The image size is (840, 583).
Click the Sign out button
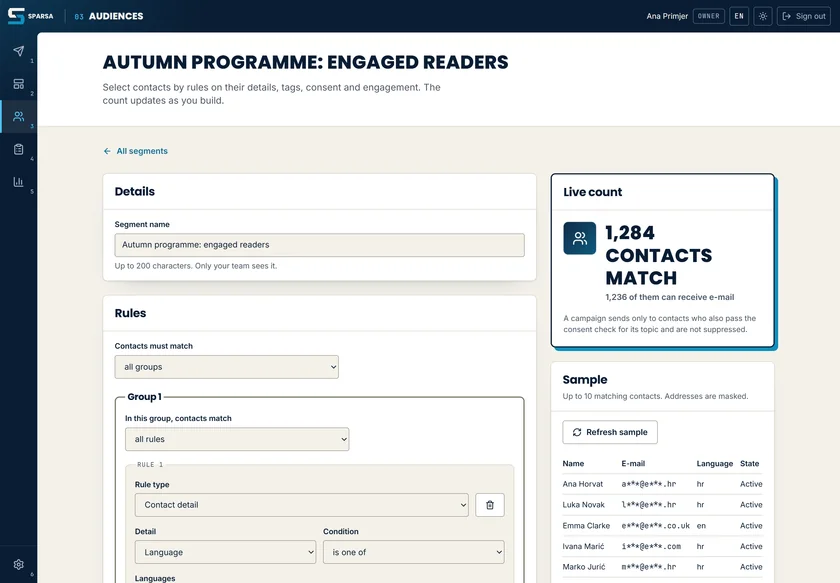(x=804, y=16)
